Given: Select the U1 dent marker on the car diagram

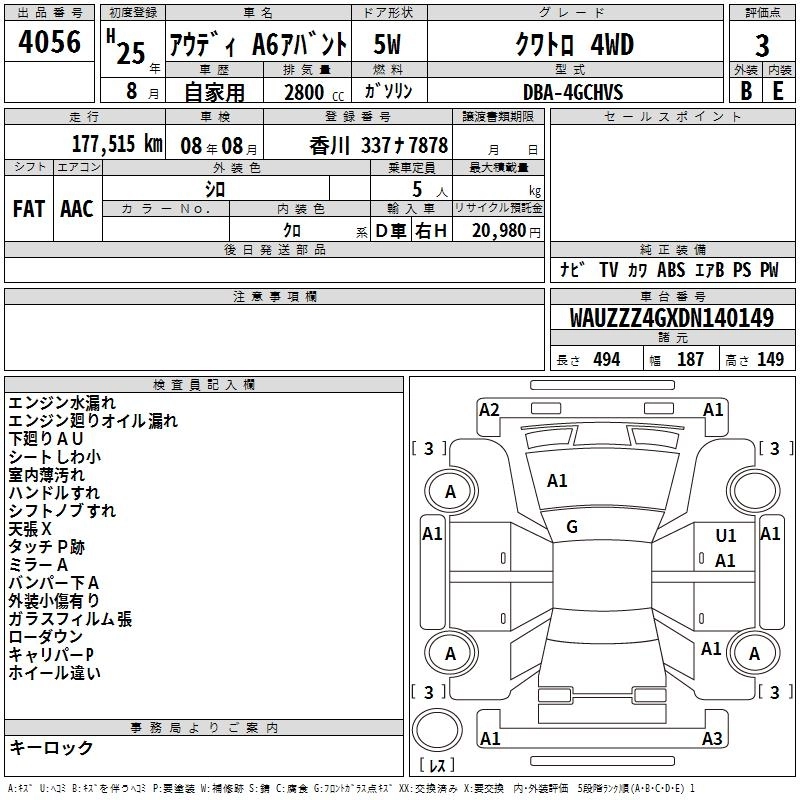Looking at the screenshot, I should [x=725, y=537].
